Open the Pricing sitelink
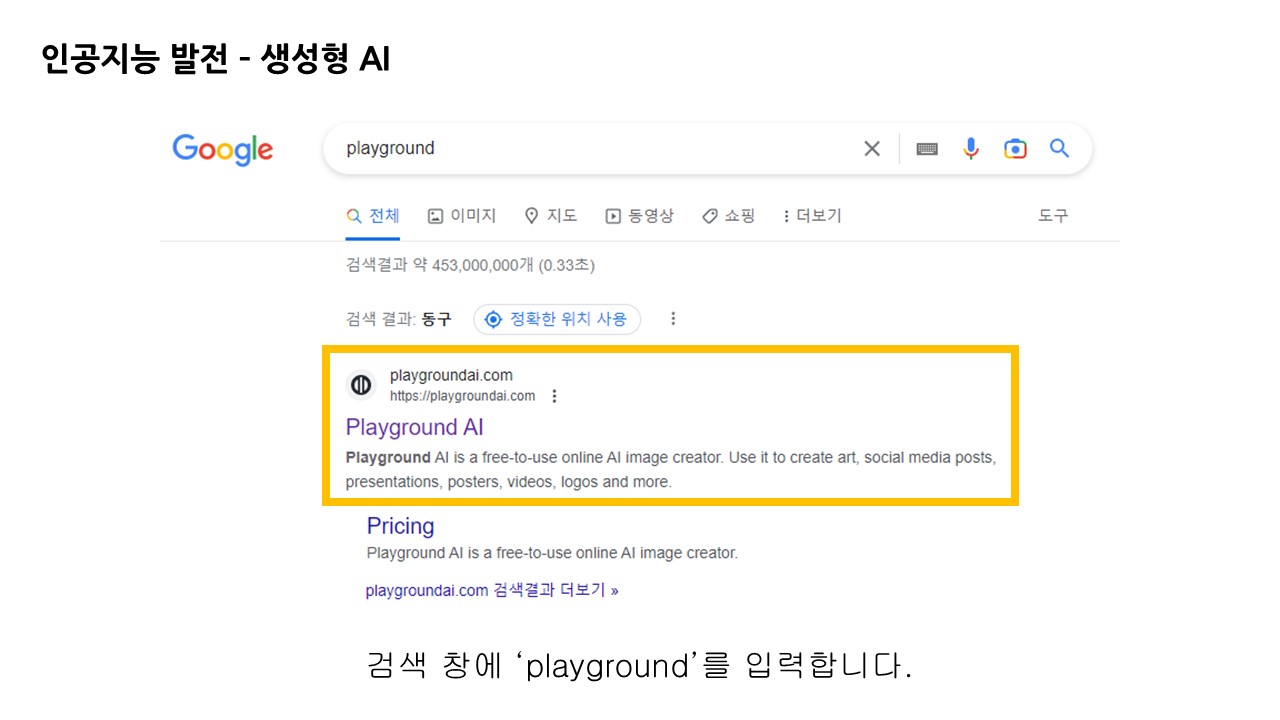This screenshot has width=1280, height=720. coord(400,526)
